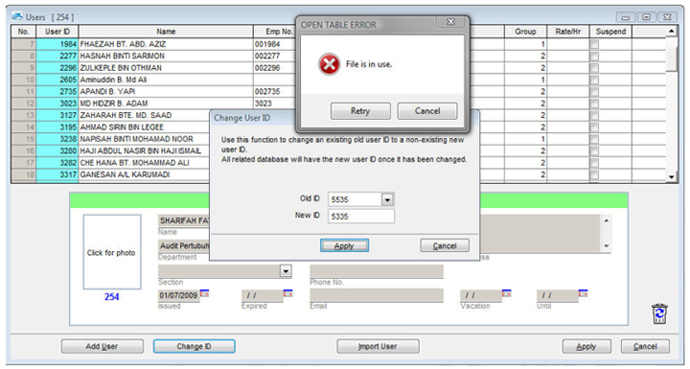Click the Vacation date field
The image size is (690, 369).
481,296
